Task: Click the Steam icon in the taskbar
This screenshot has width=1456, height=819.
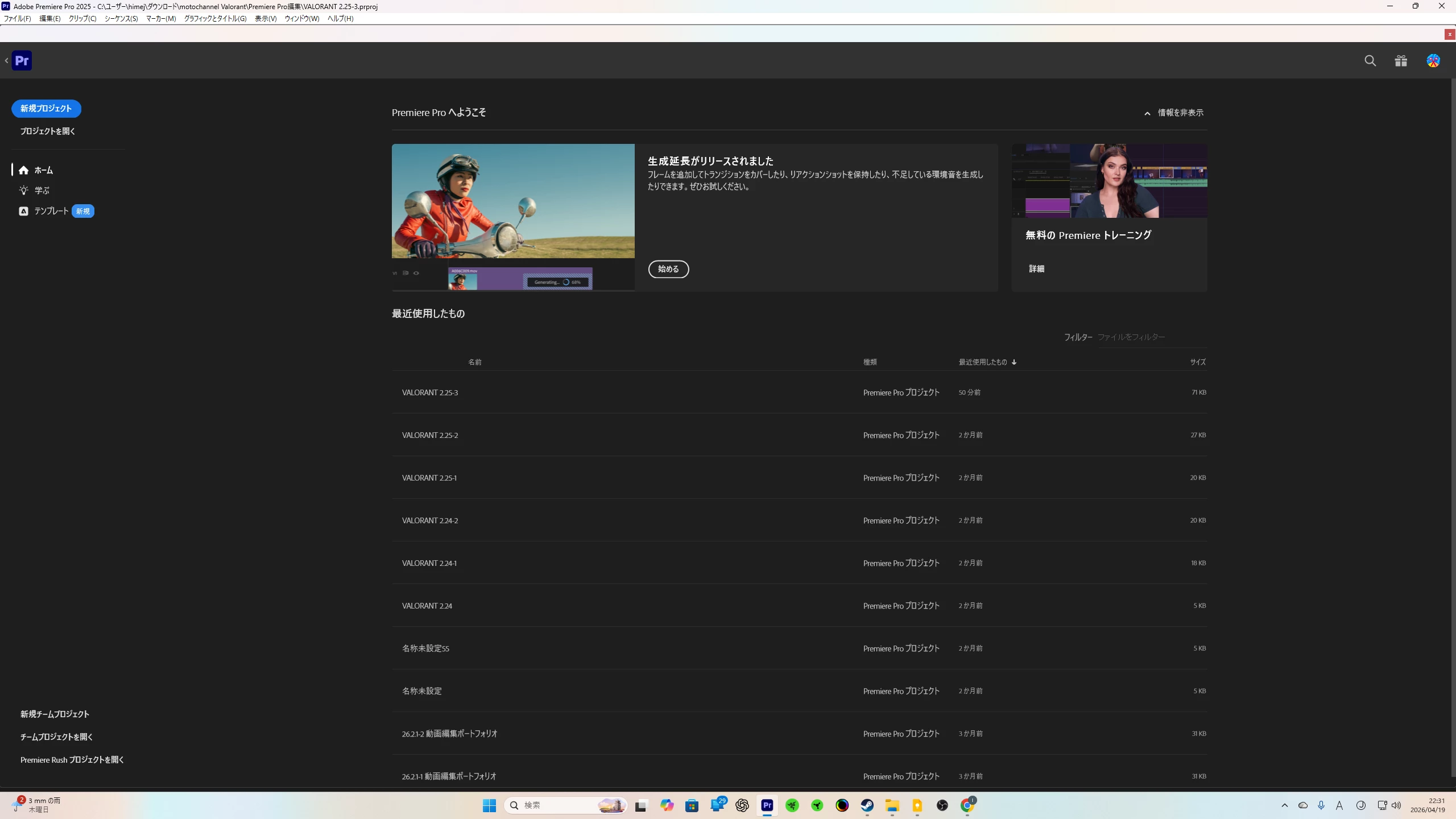Action: 867,805
